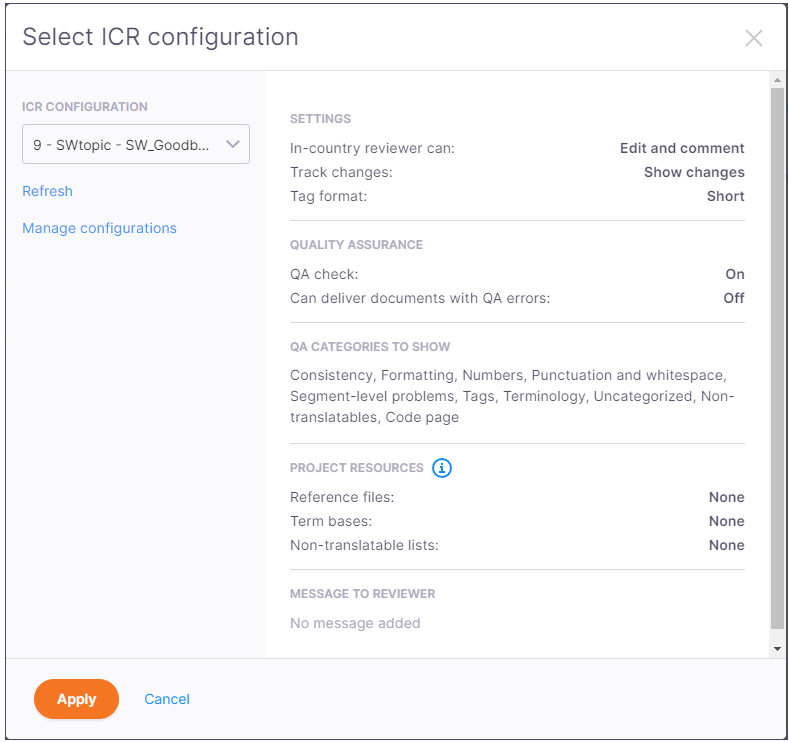Click the QA categories list text
The height and width of the screenshot is (742, 789).
click(x=510, y=396)
